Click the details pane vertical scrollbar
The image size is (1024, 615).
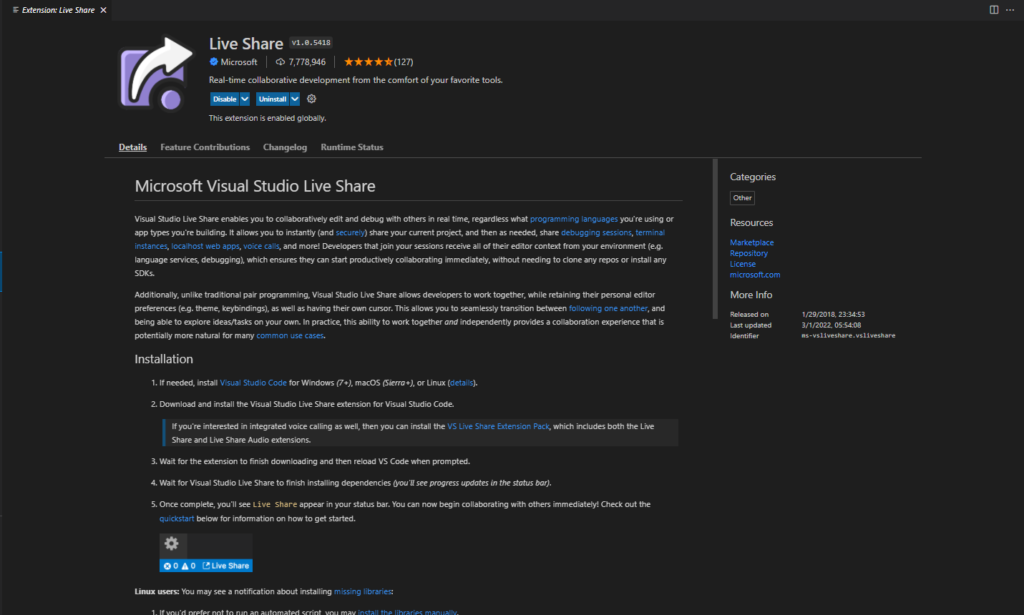pos(715,239)
